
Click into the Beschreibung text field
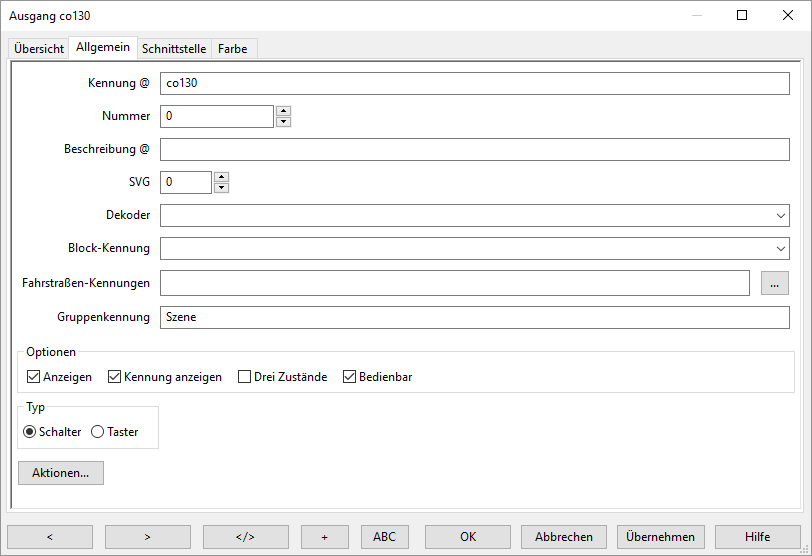(x=475, y=150)
